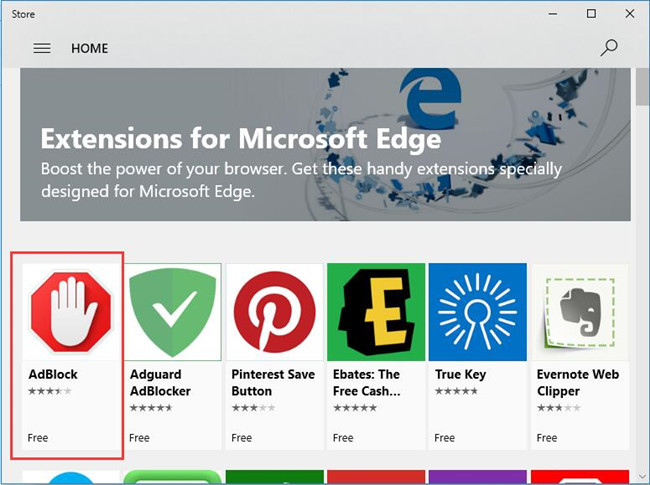Screen dimensions: 650x485
Task: Click the Free label under AdBlock
Action: click(38, 438)
